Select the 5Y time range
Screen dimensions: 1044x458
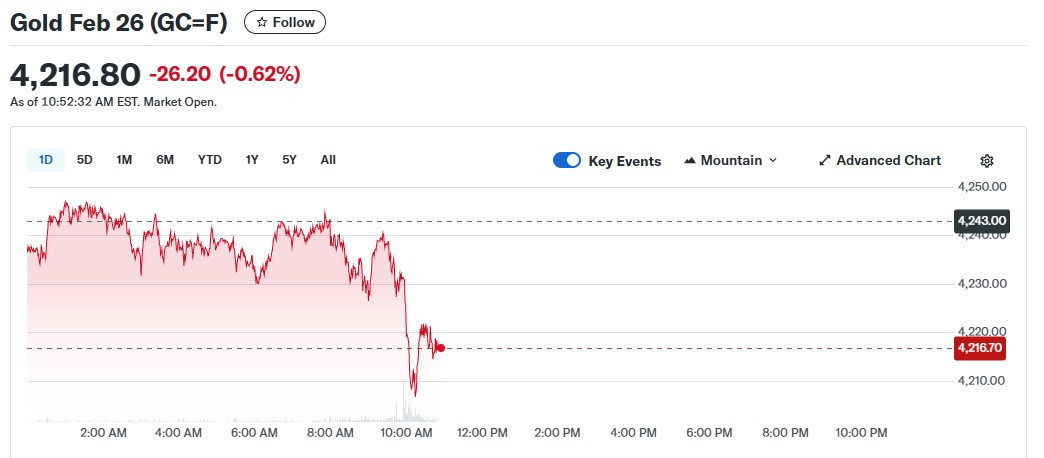(289, 160)
